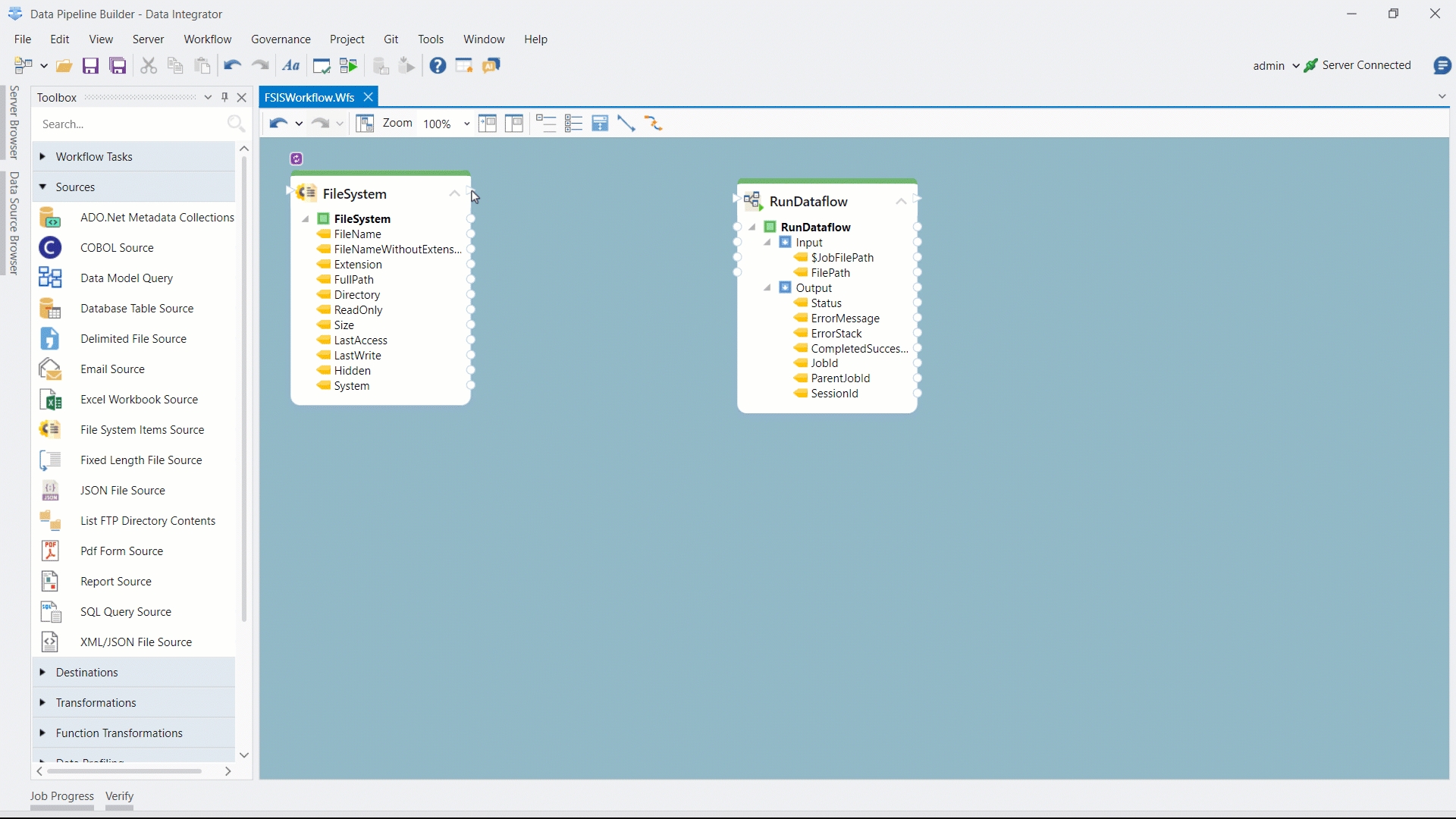Toggle the Toolbox pin button
Image resolution: width=1456 pixels, height=819 pixels.
[x=224, y=97]
